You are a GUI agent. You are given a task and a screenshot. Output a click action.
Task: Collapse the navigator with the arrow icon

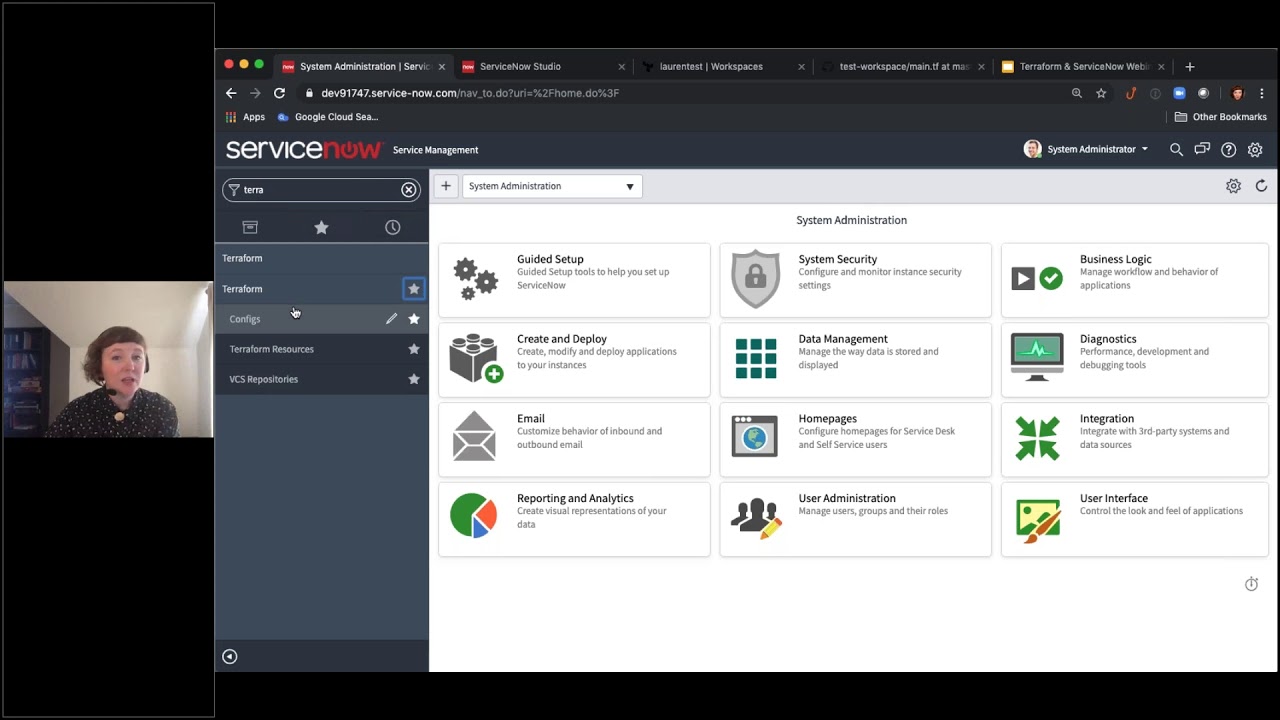tap(230, 656)
